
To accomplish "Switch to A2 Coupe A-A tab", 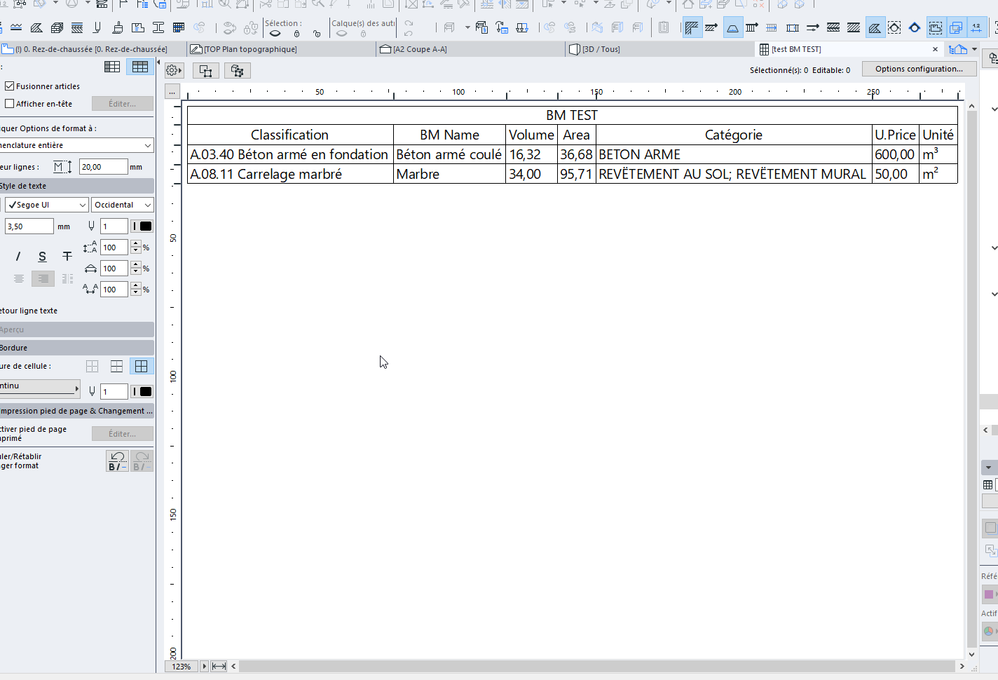I will (471, 49).
